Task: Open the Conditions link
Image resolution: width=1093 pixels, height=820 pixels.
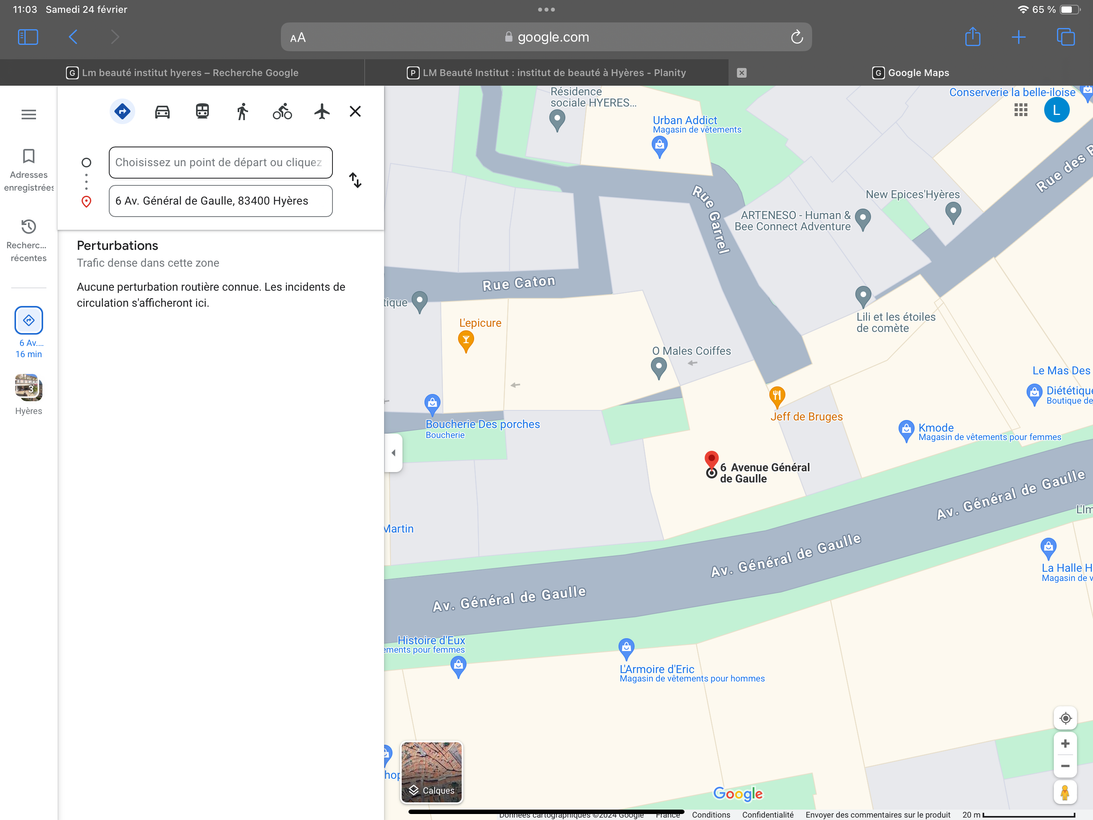Action: point(711,814)
